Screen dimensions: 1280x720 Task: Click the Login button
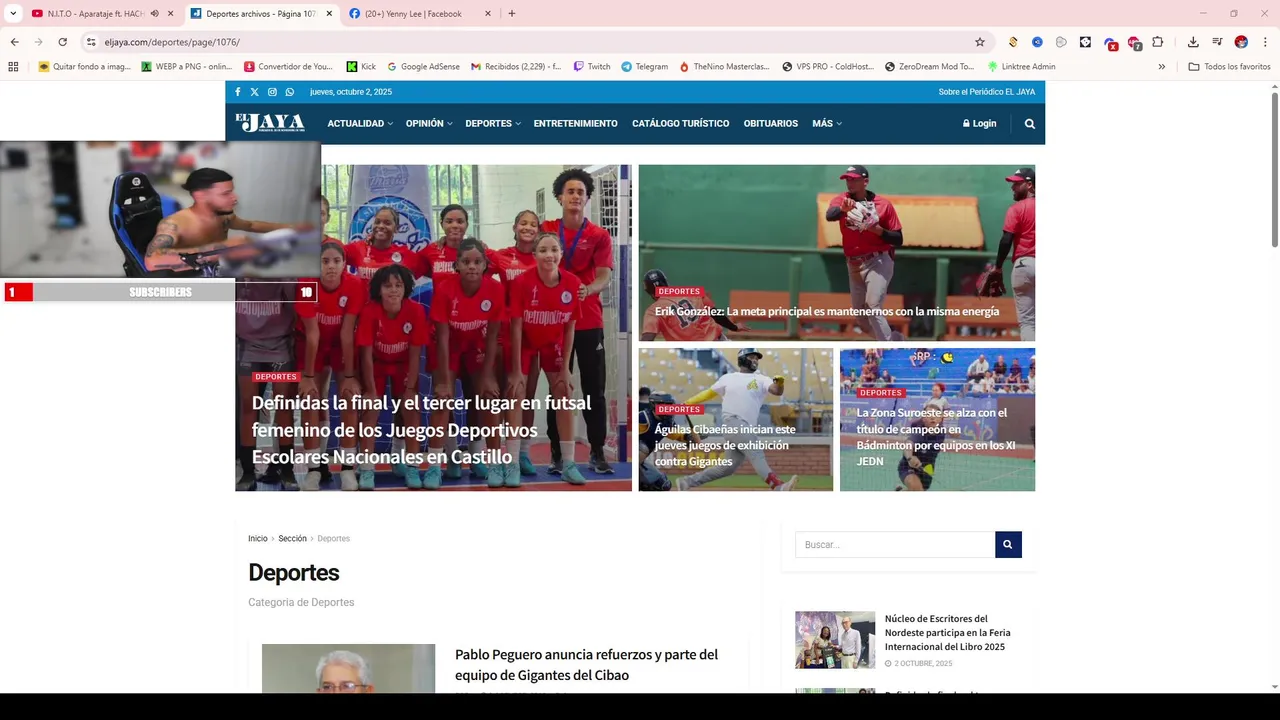(980, 124)
